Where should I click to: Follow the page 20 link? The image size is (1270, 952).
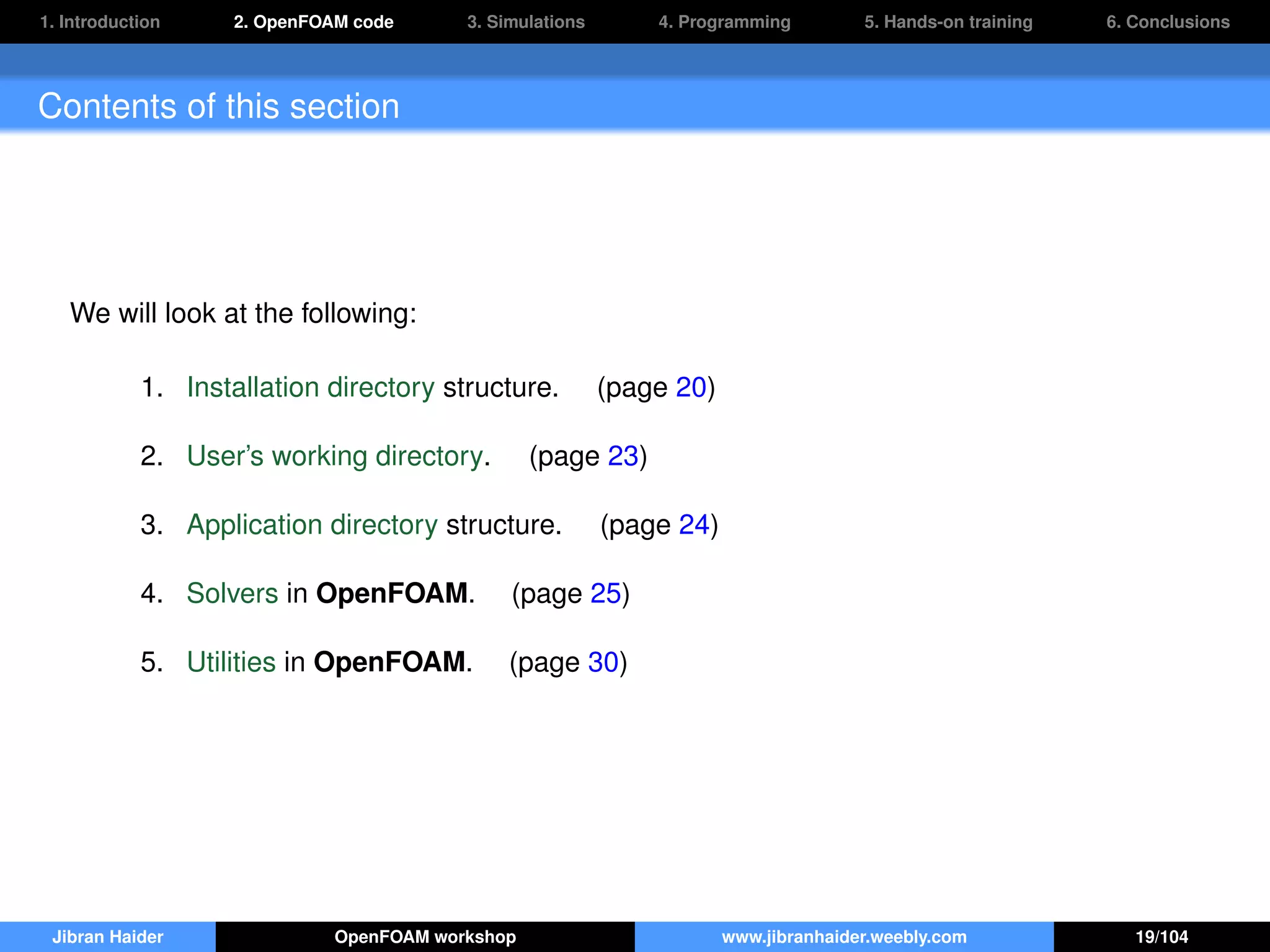click(691, 387)
